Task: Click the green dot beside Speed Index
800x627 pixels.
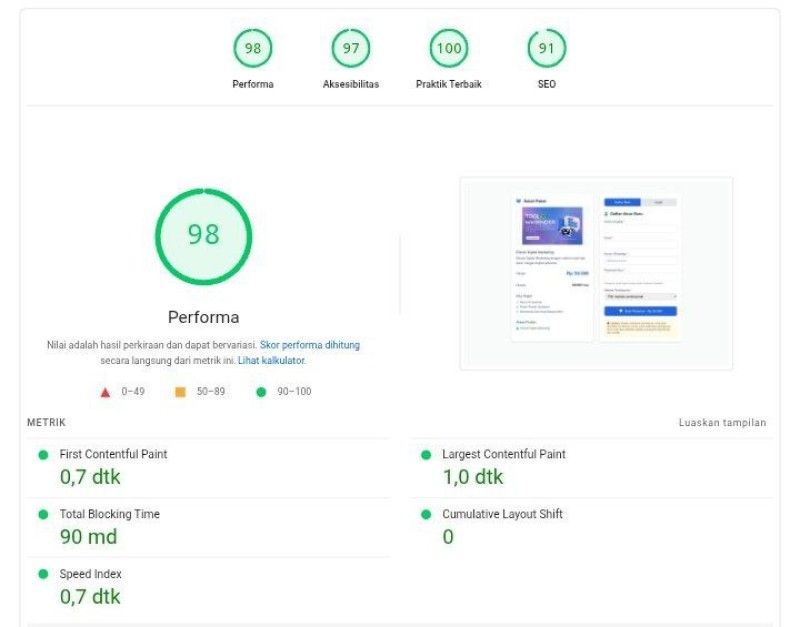Action: pyautogui.click(x=43, y=574)
